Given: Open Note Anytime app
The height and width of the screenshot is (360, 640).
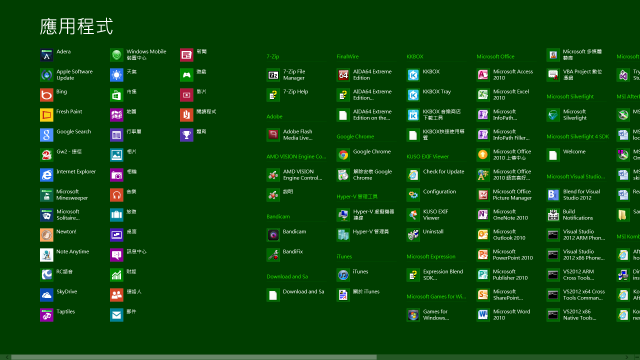Looking at the screenshot, I should (x=47, y=255).
